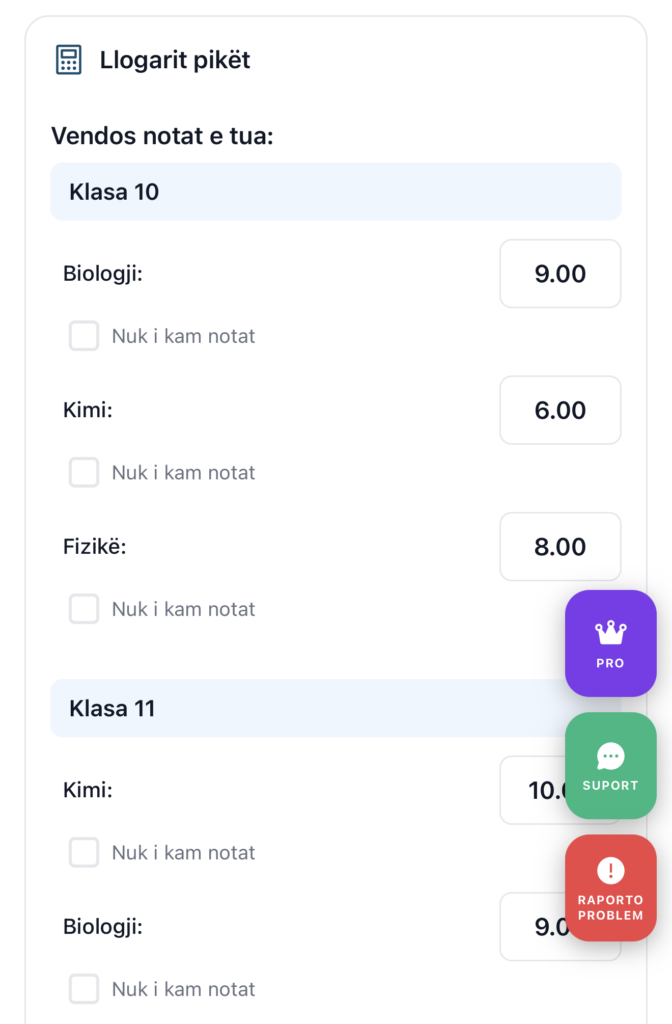This screenshot has width=672, height=1024.
Task: Open the PRO crown button
Action: [x=610, y=643]
